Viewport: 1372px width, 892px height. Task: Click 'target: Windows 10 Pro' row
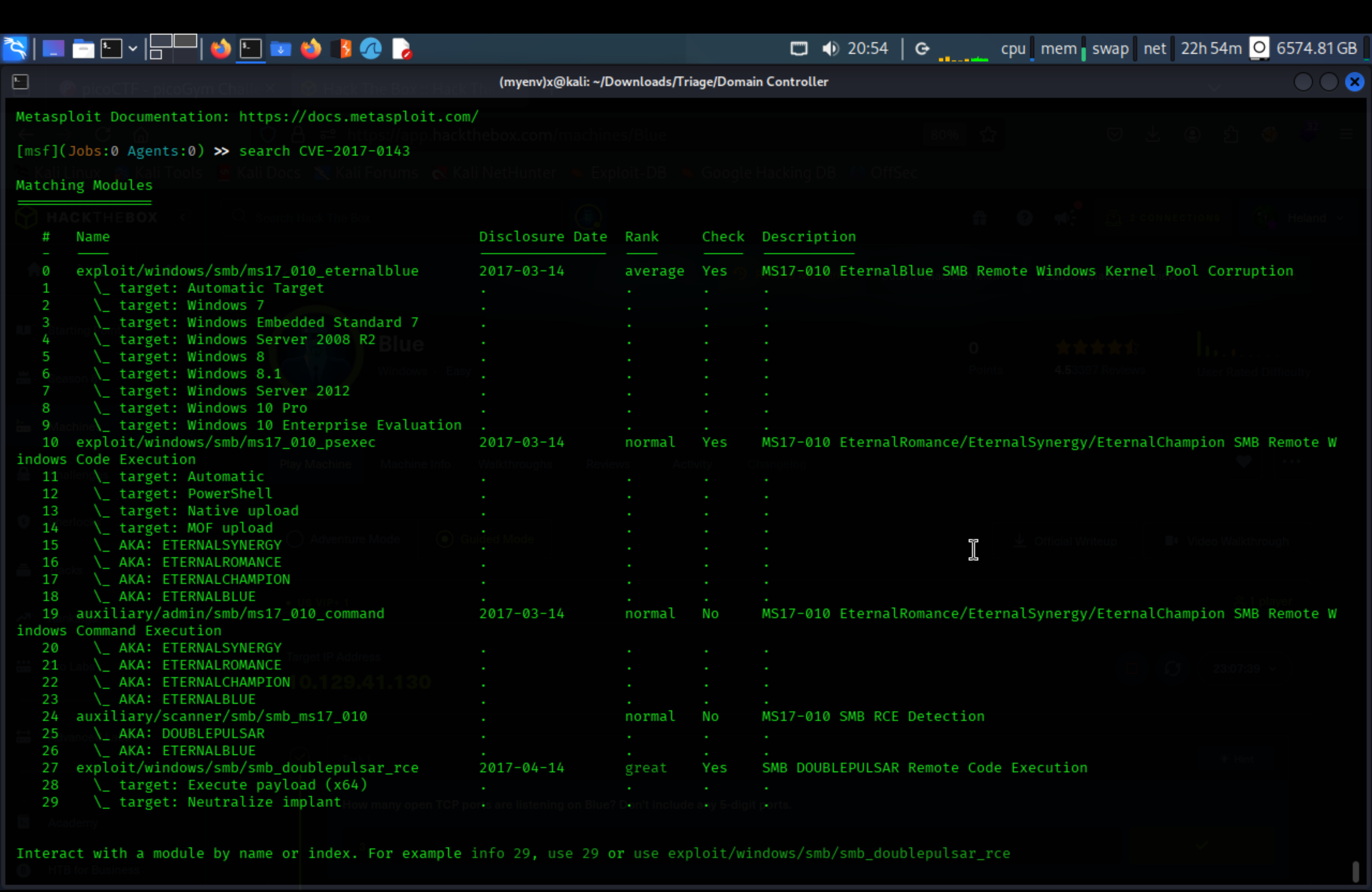(x=213, y=408)
